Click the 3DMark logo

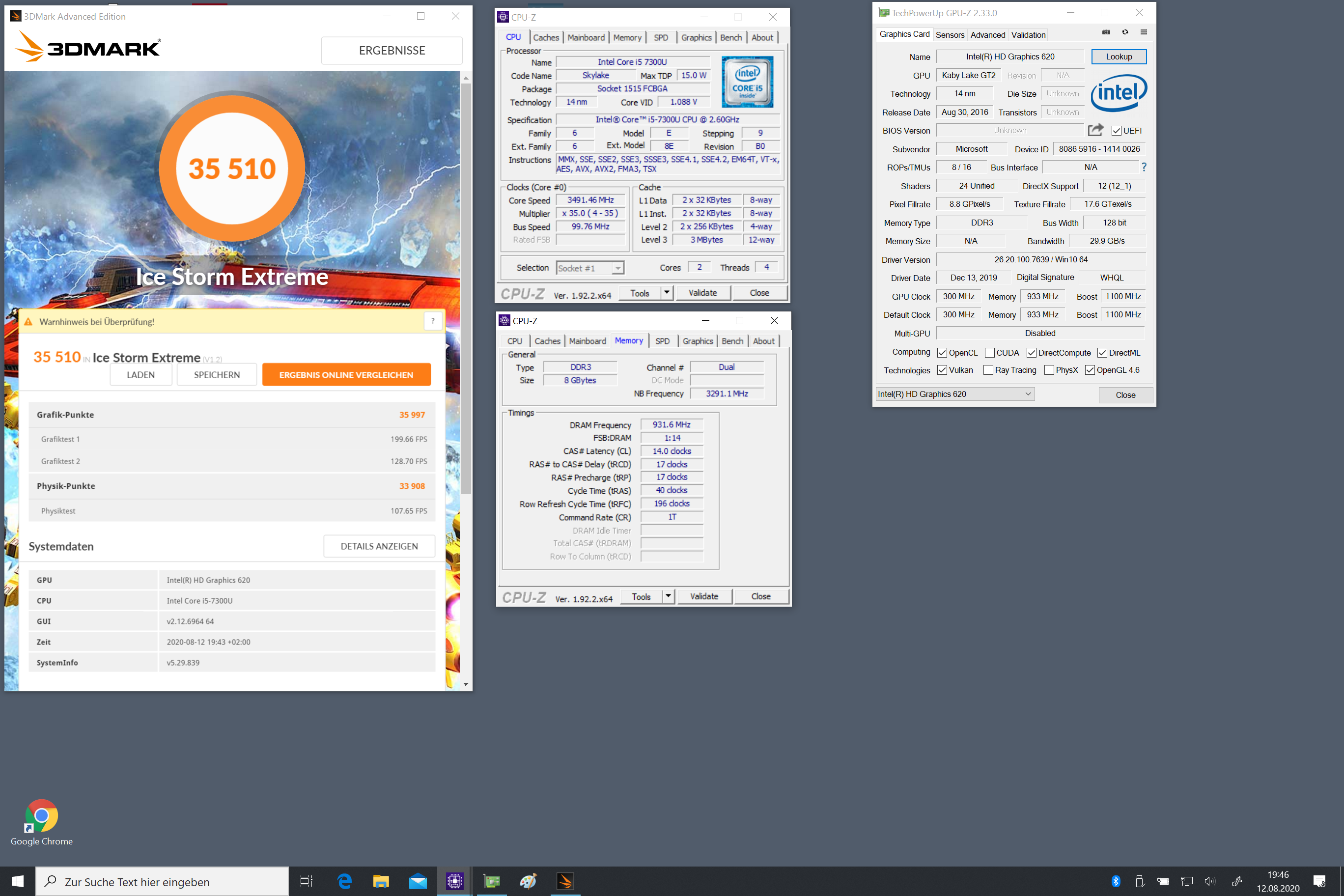[x=87, y=46]
